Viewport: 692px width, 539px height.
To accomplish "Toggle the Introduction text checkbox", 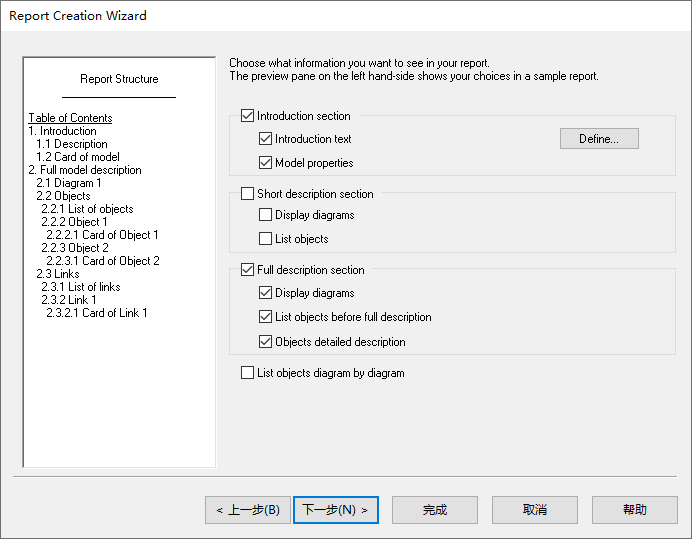I will [x=265, y=139].
